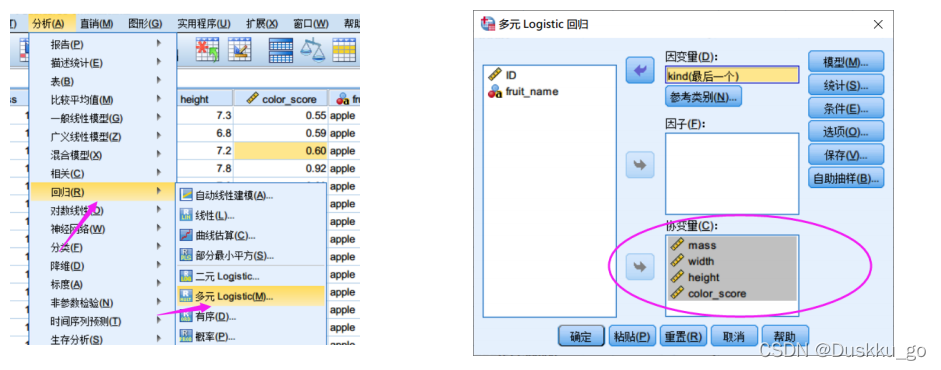Expand the 一般线性模型(G) submenu
Screen dimensions: 941x370
(x=104, y=118)
